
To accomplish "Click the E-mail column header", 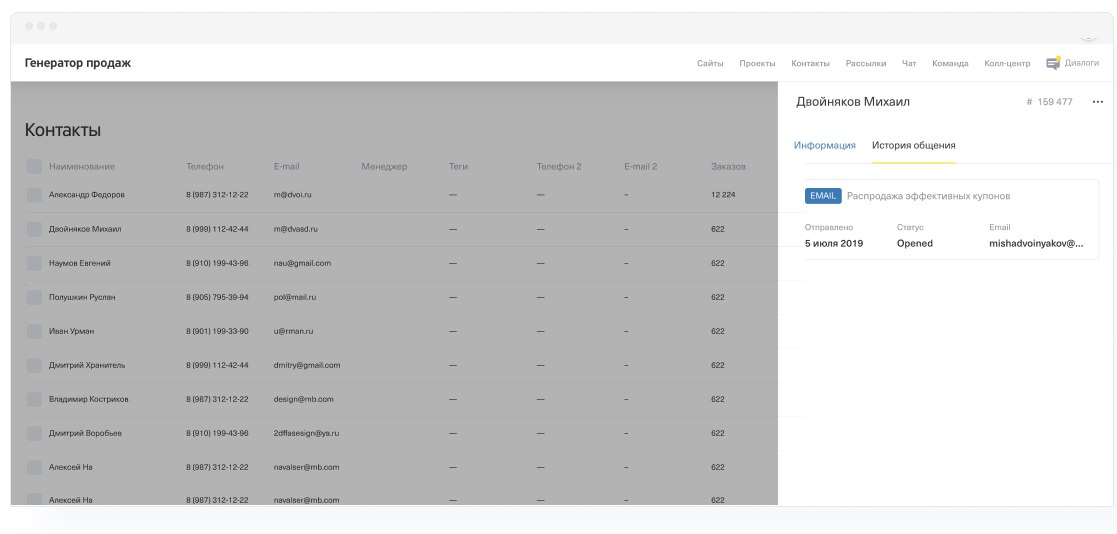I will click(x=286, y=167).
